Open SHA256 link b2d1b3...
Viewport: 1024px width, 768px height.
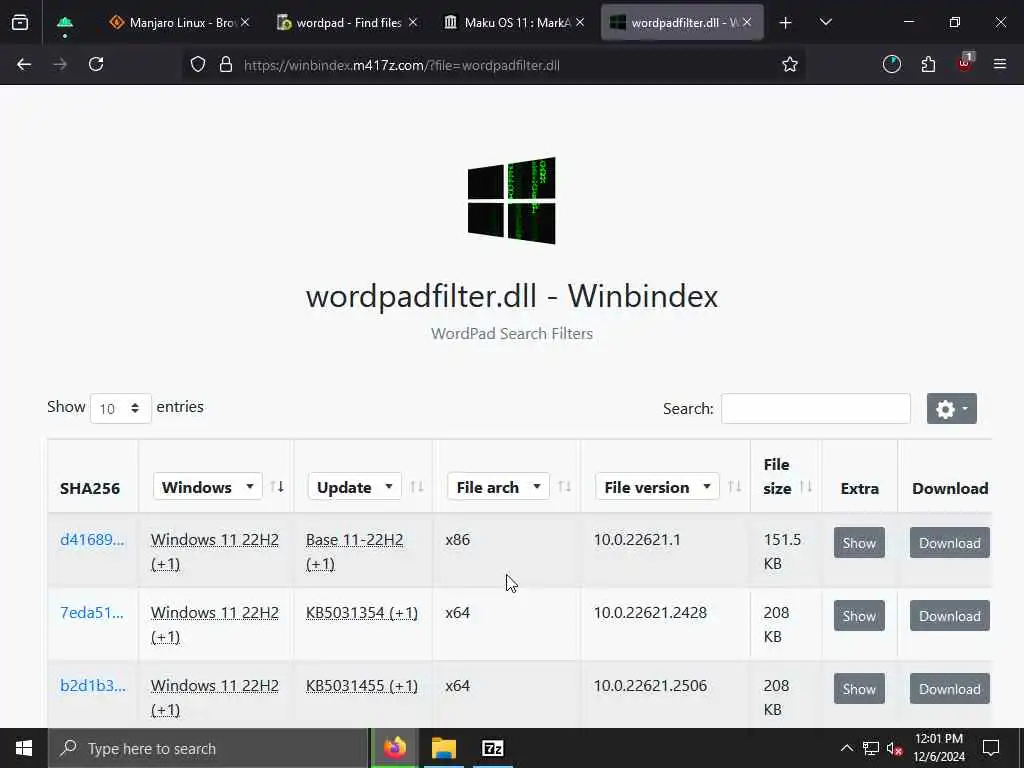pos(93,686)
